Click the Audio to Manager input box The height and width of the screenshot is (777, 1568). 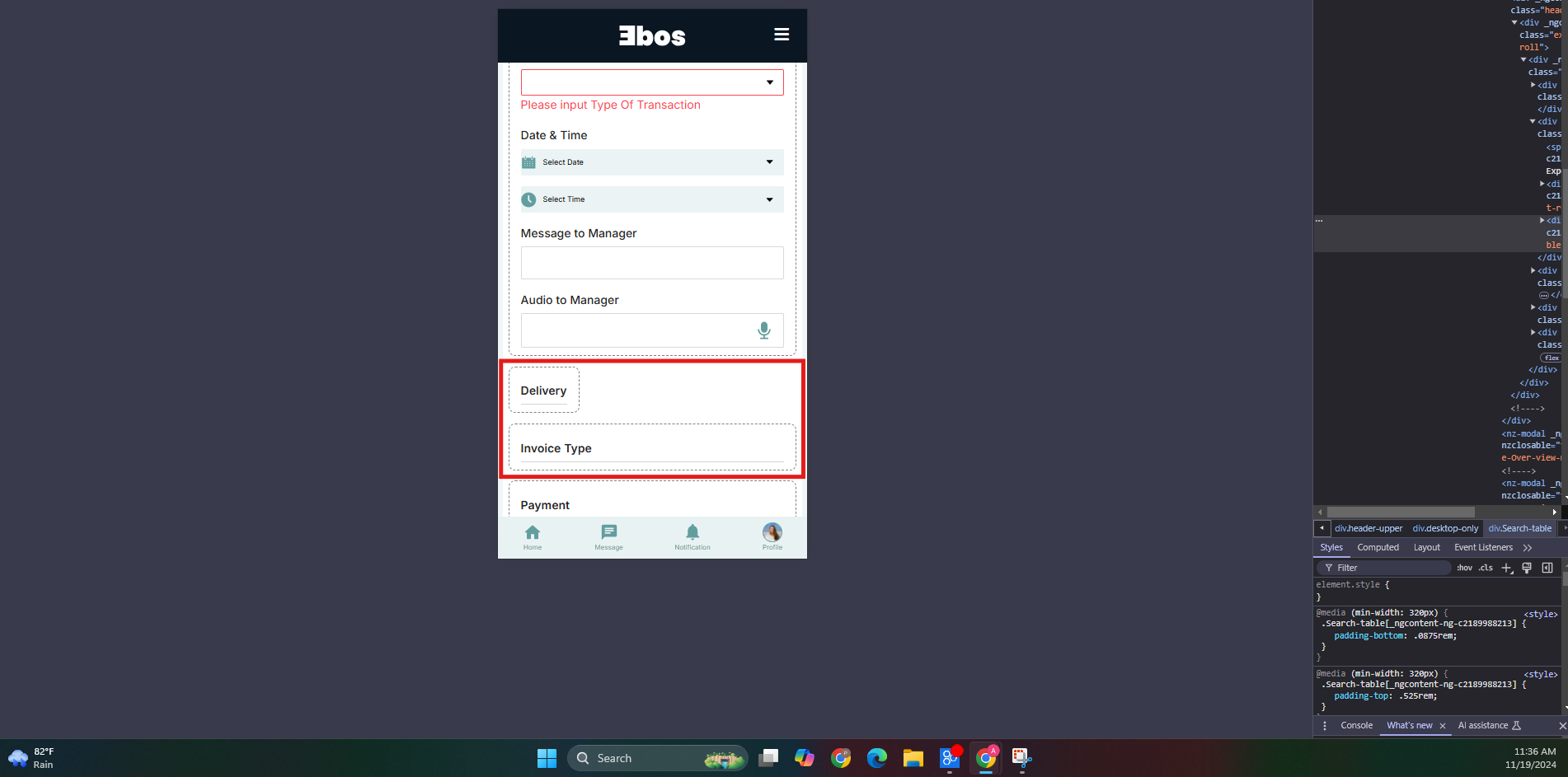coord(652,330)
